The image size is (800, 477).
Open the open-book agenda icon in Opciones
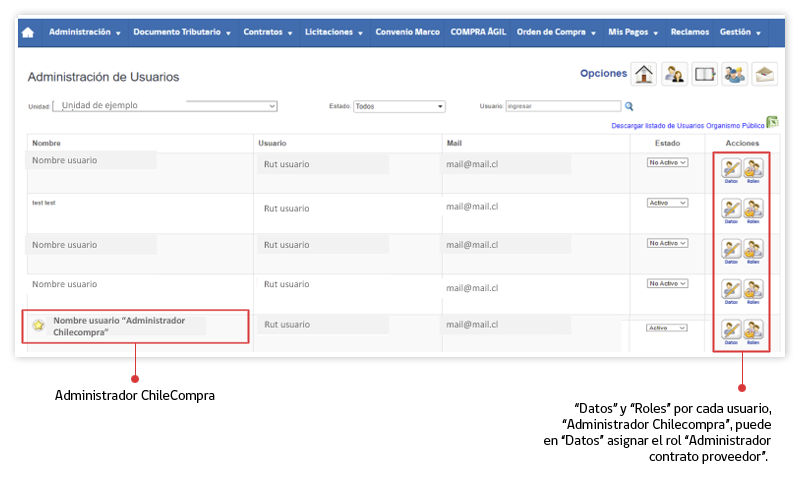pyautogui.click(x=704, y=74)
